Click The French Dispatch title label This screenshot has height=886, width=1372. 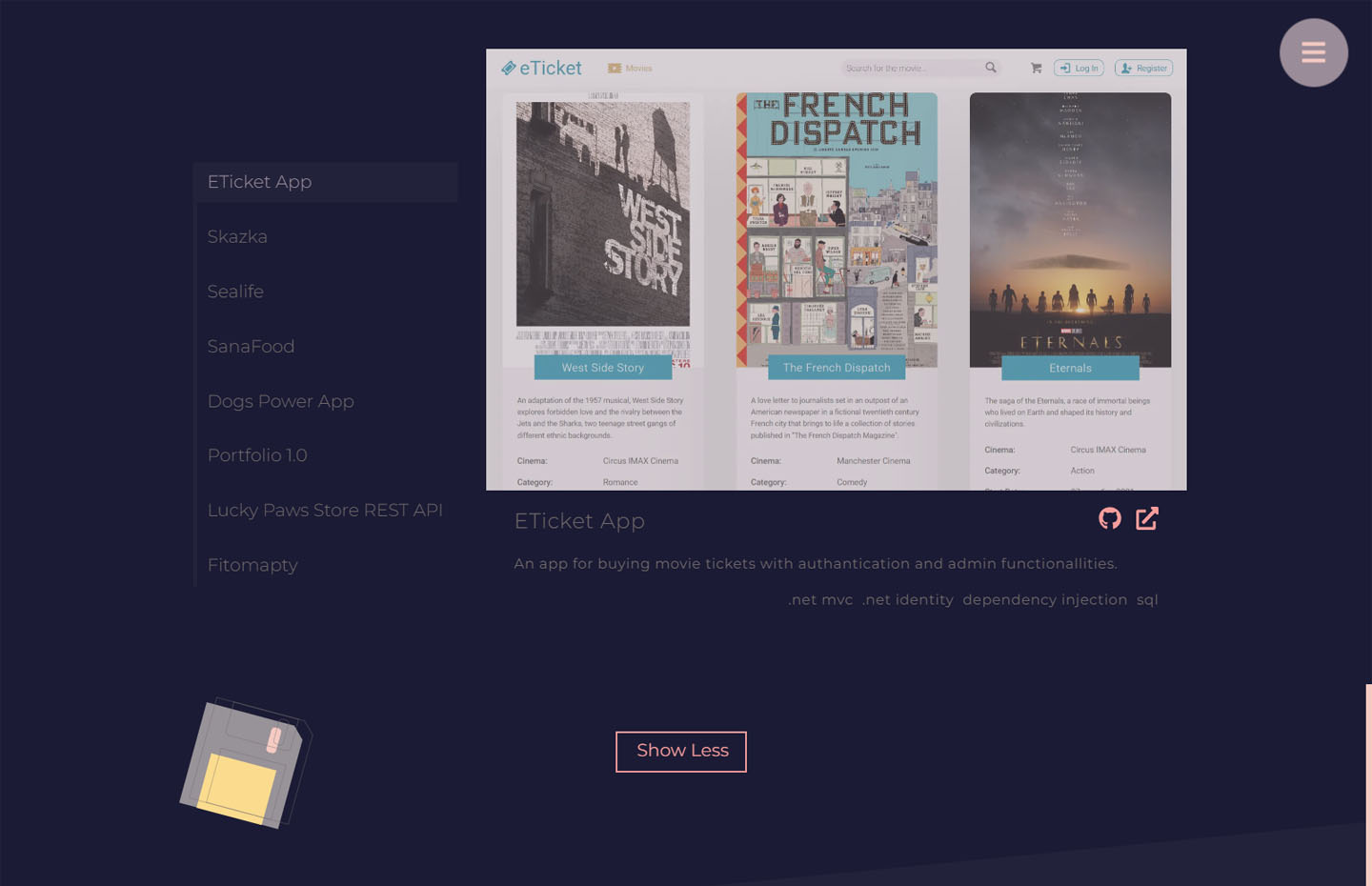[837, 368]
